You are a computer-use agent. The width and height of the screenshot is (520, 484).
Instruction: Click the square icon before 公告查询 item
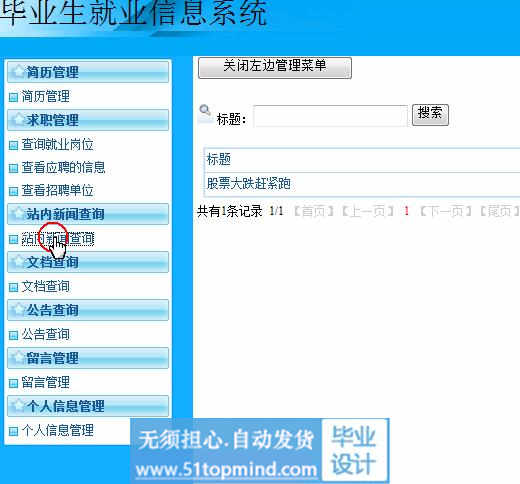pyautogui.click(x=13, y=335)
